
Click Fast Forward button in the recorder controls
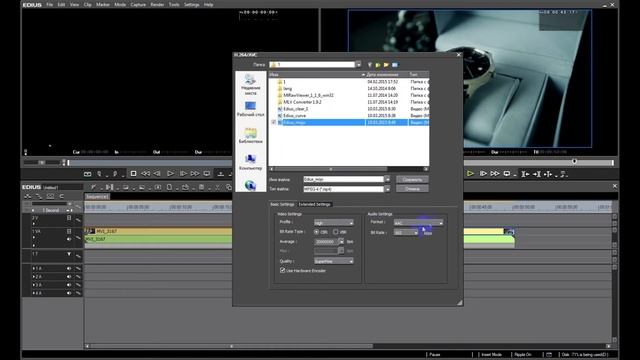tap(495, 174)
